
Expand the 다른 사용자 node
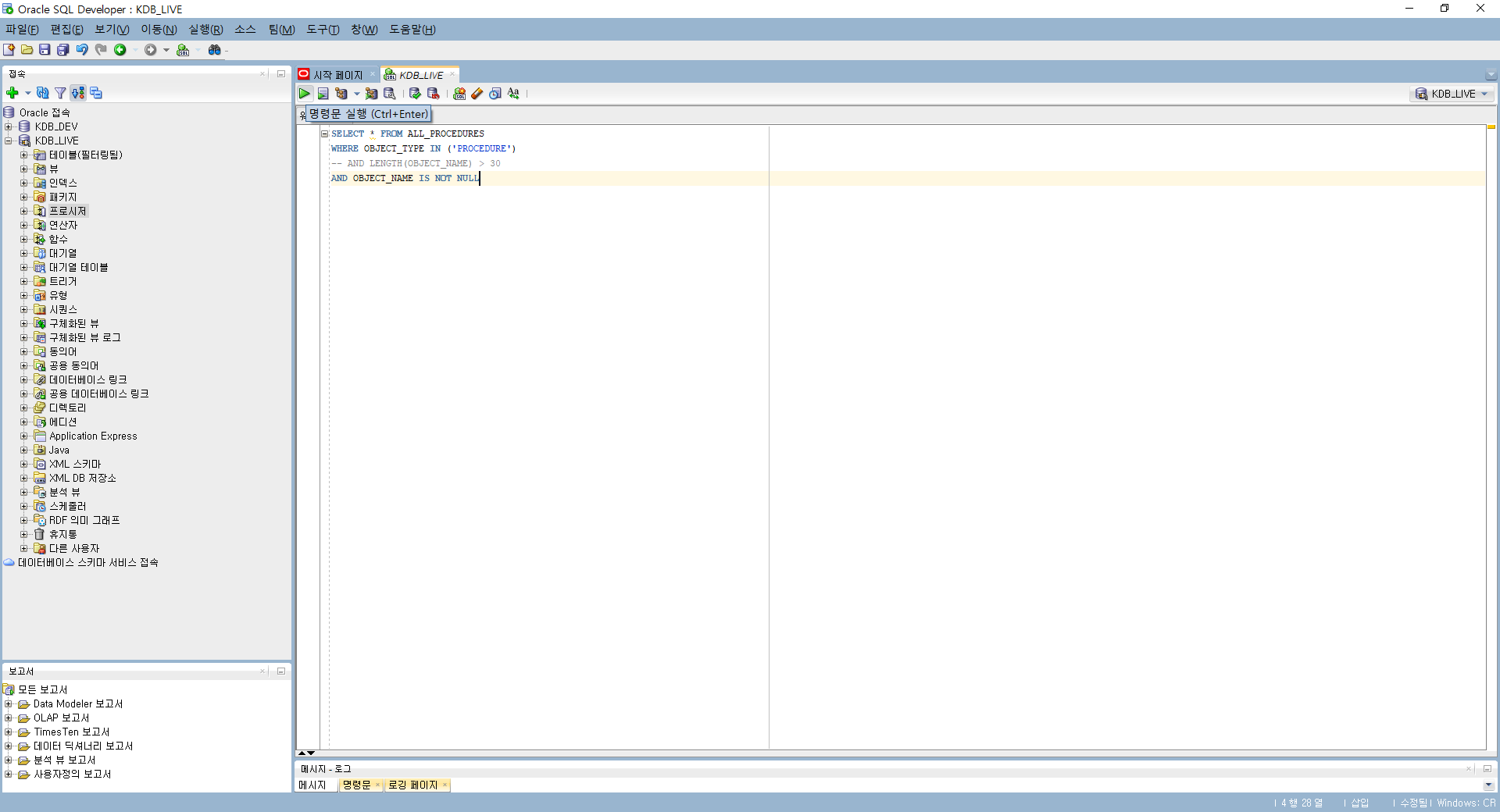pos(23,548)
